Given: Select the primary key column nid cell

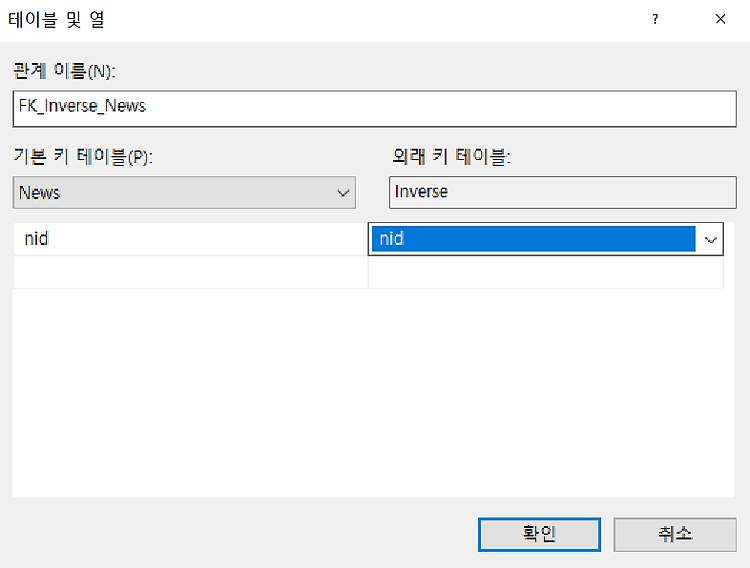Looking at the screenshot, I should pos(190,239).
